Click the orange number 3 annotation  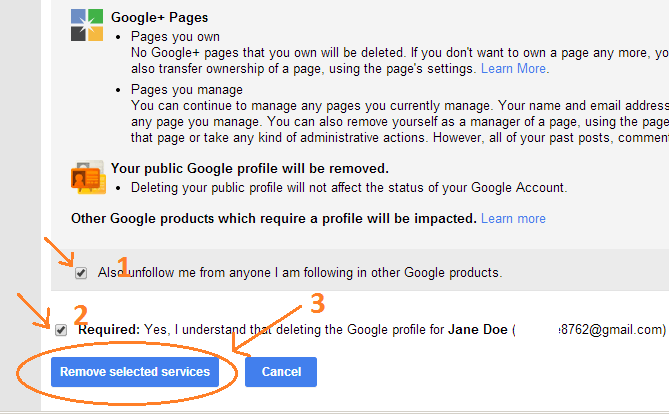(317, 304)
